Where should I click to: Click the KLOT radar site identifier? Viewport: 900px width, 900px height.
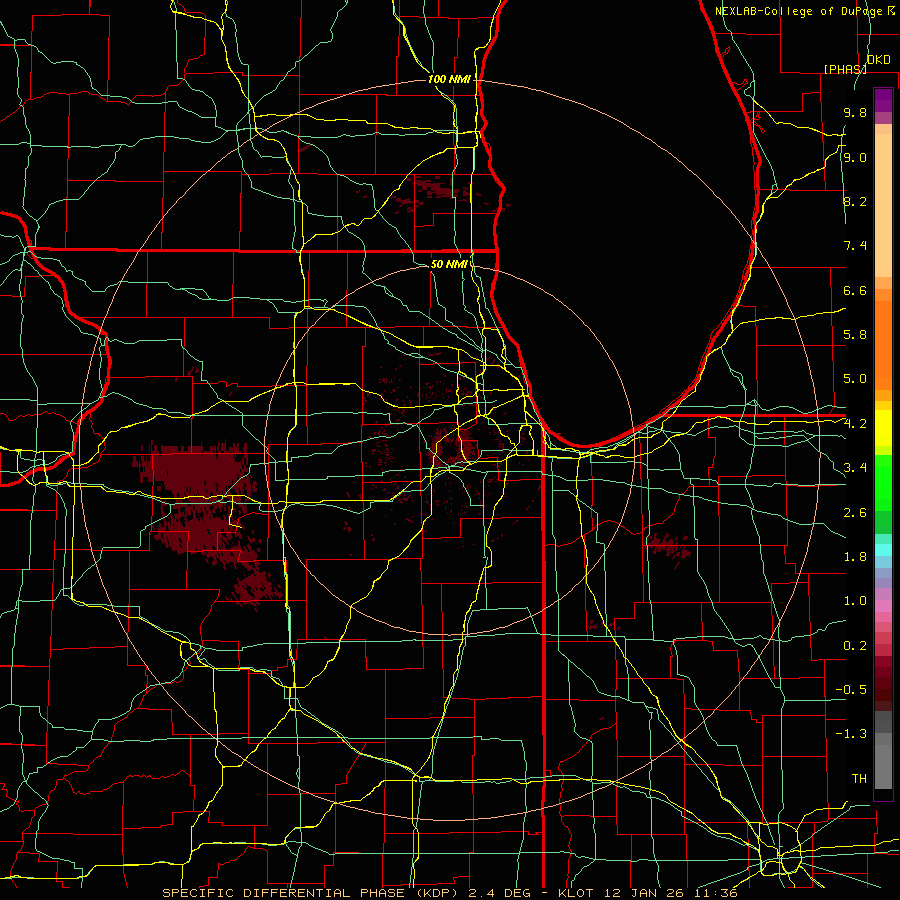point(575,893)
